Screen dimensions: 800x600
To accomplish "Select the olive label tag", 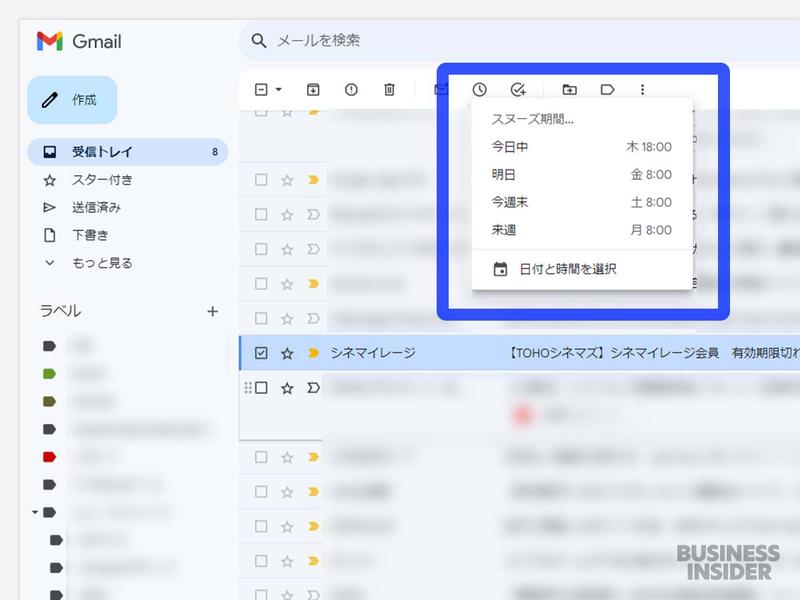I will pos(49,402).
